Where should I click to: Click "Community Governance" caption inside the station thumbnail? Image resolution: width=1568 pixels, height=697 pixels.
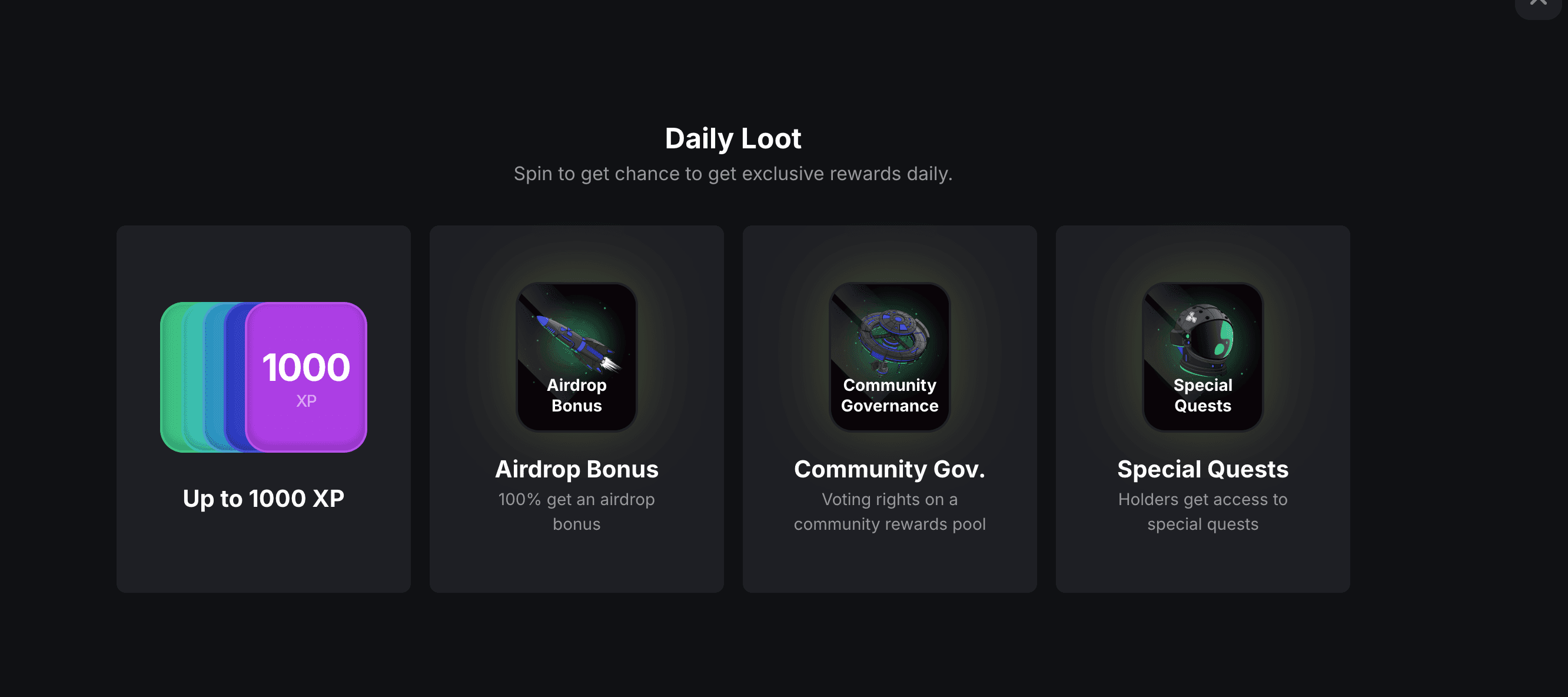[x=889, y=395]
